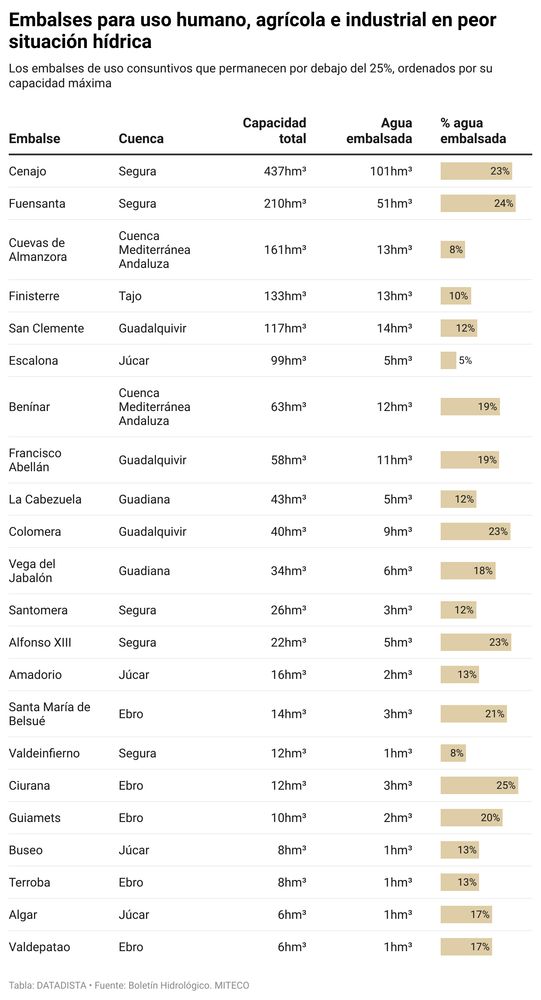Viewport: 541px width, 1000px height.
Task: Click the 437hm³ capacity value
Action: point(285,171)
